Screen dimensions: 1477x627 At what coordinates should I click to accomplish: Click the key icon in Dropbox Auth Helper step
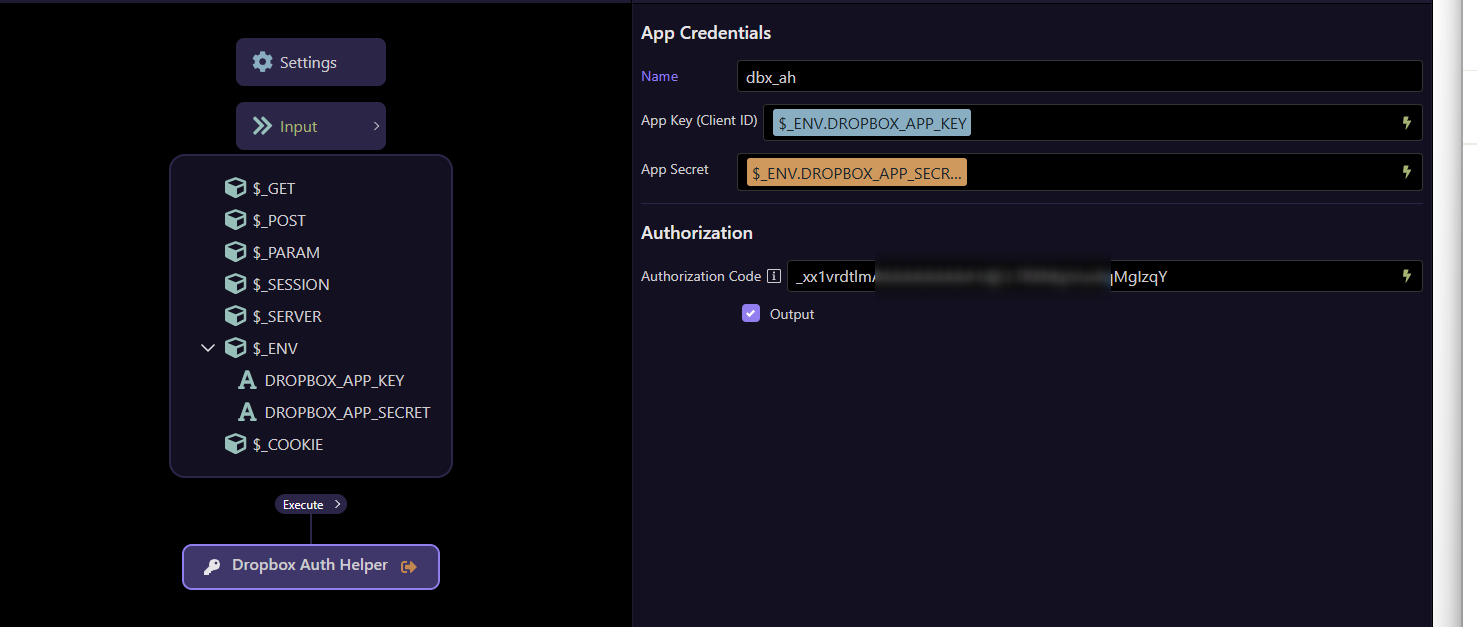pos(211,565)
